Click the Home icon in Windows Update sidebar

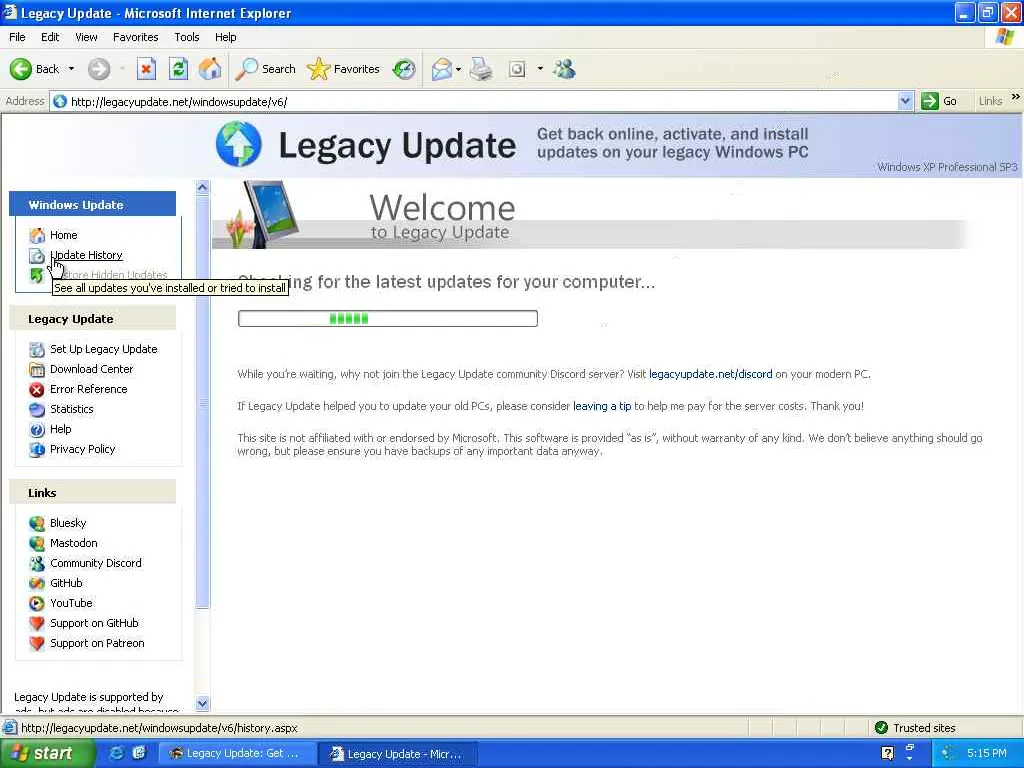(37, 235)
